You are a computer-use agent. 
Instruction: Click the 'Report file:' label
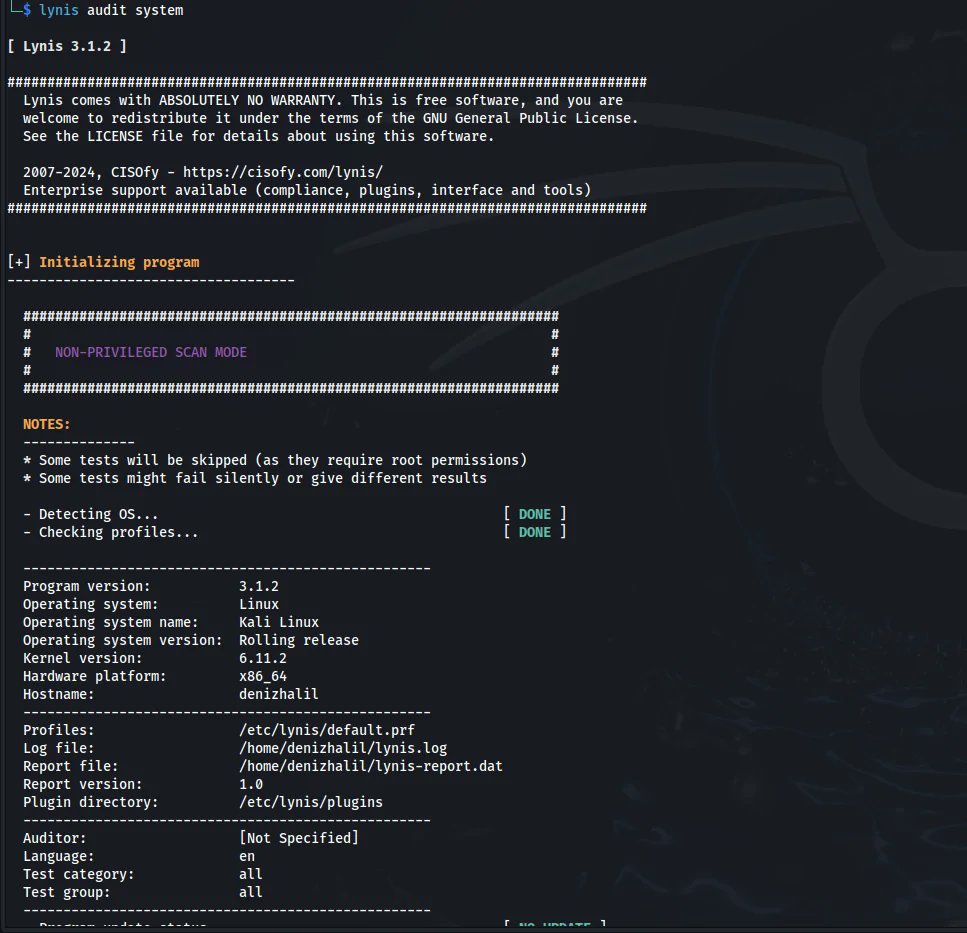click(x=70, y=766)
